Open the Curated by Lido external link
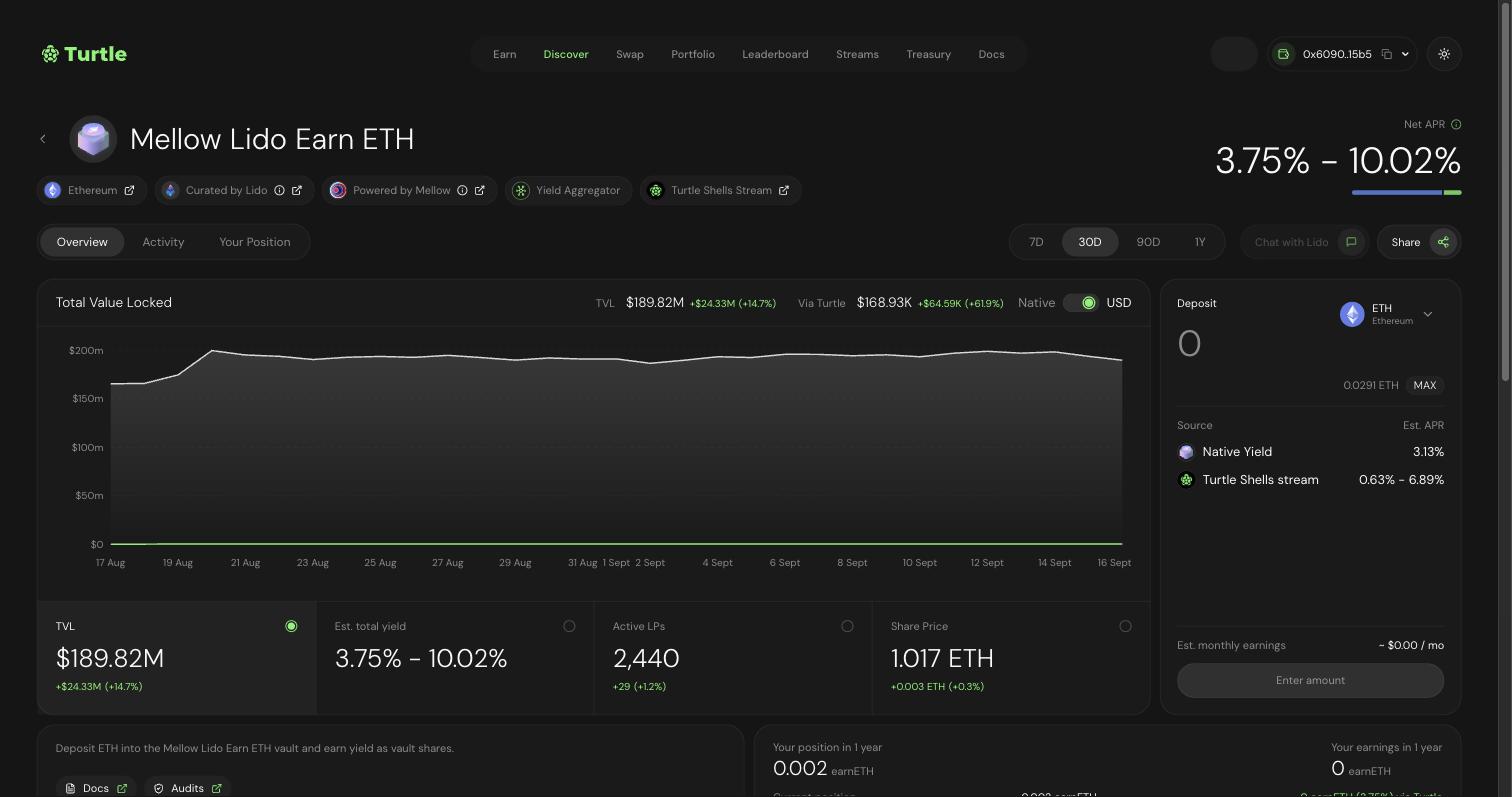This screenshot has height=797, width=1512. pyautogui.click(x=297, y=190)
